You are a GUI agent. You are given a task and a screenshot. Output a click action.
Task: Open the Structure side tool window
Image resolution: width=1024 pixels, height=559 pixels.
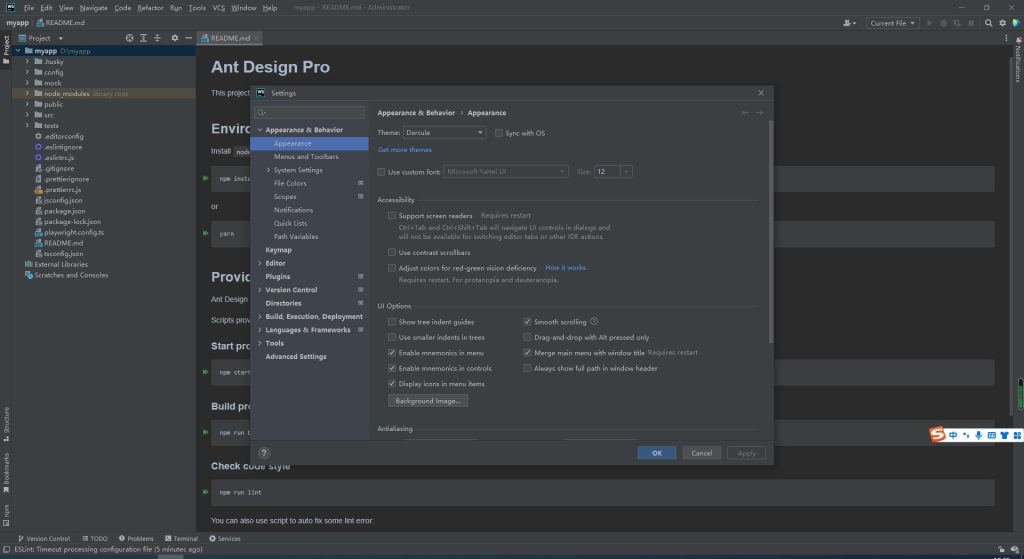pos(6,424)
